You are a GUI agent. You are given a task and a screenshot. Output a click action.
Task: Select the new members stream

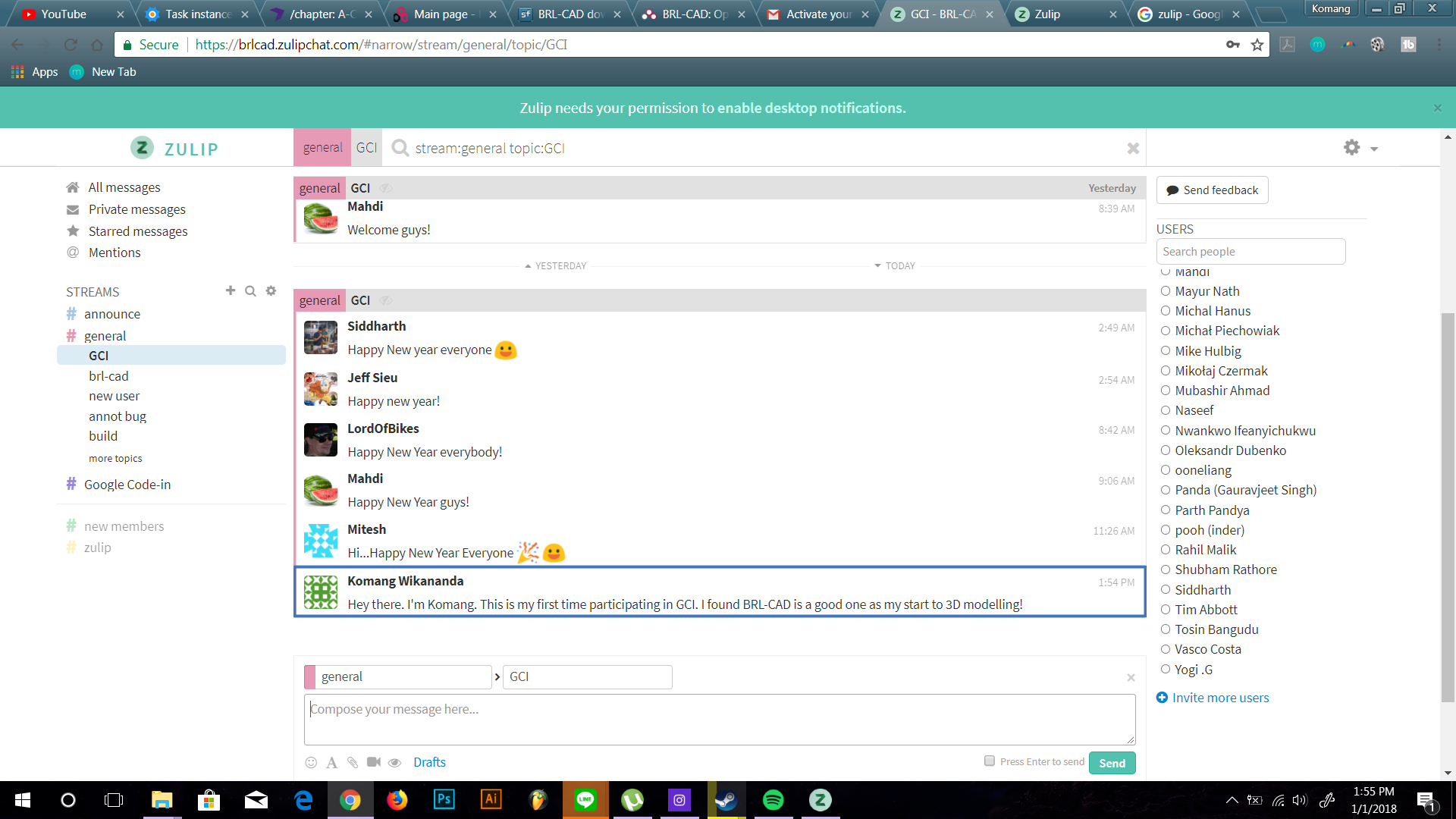[x=124, y=526]
